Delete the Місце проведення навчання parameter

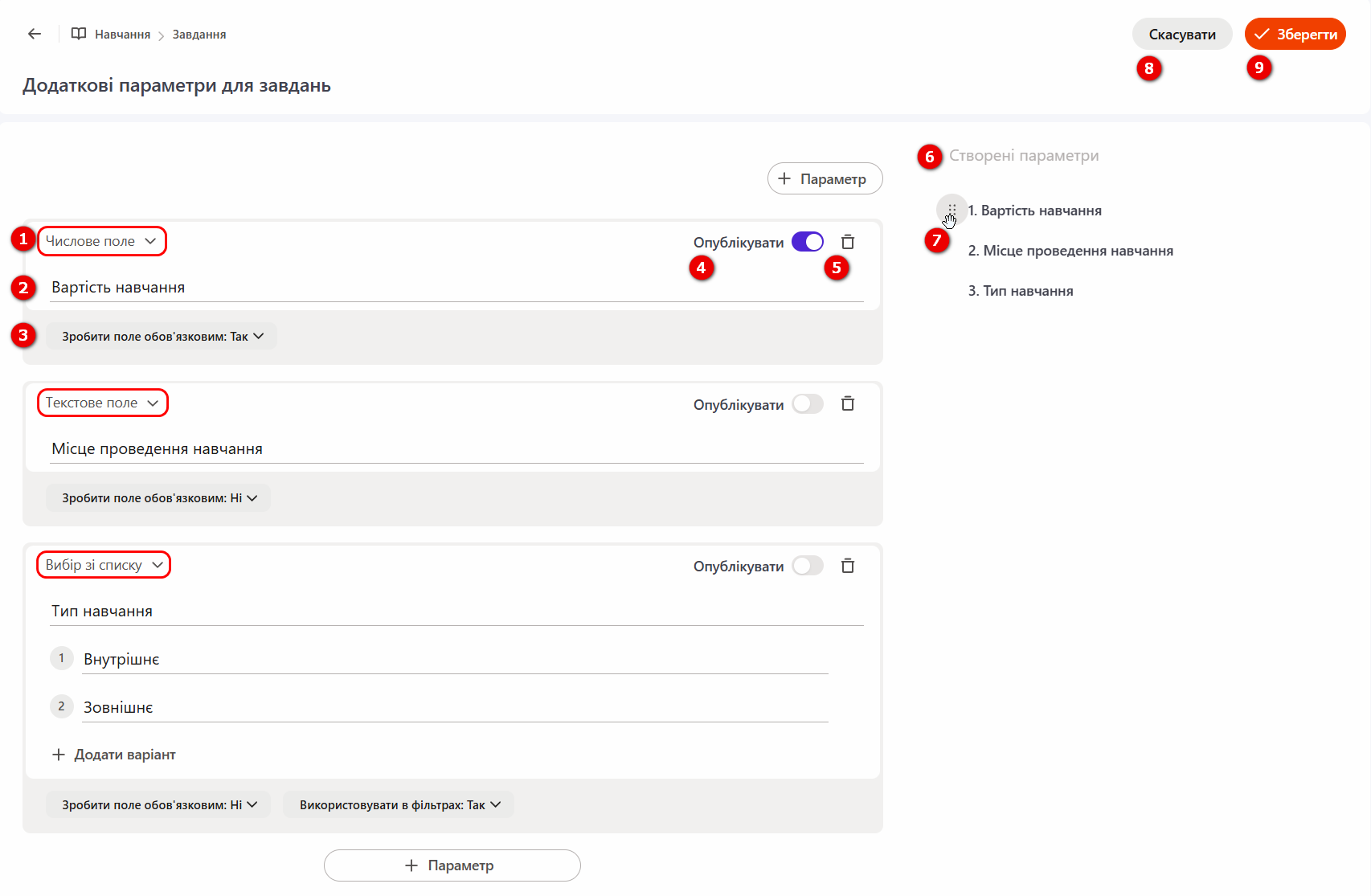[x=848, y=403]
